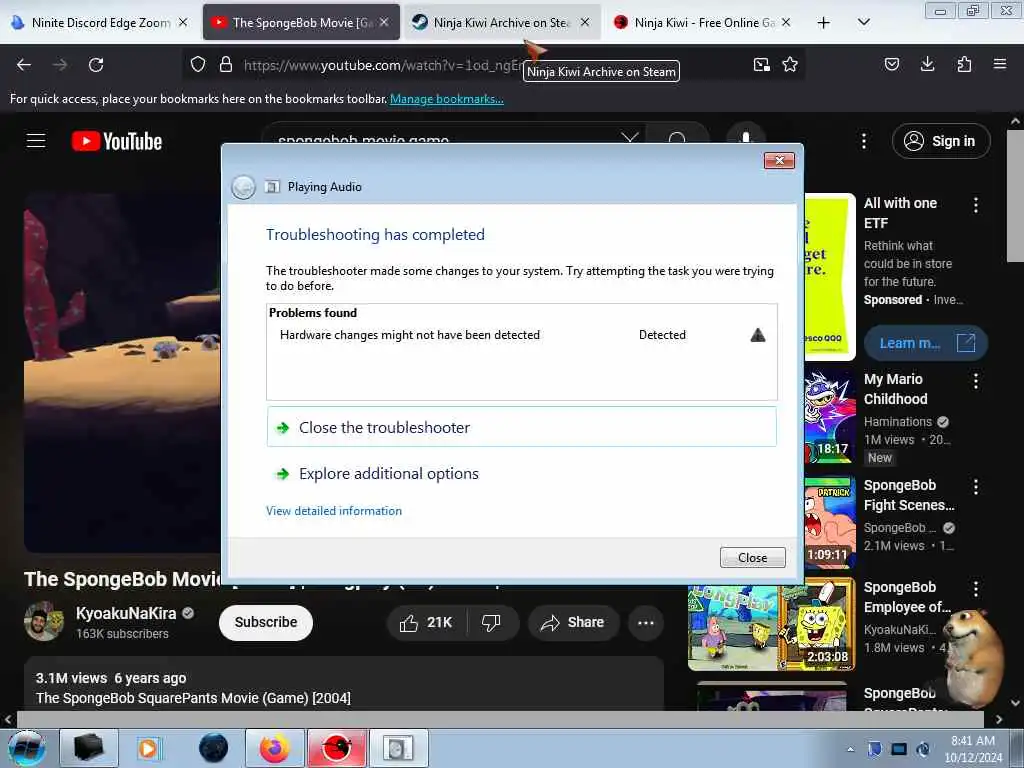Screen dimensions: 1024x768
Task: Click the Learn more ad button
Action: [925, 343]
